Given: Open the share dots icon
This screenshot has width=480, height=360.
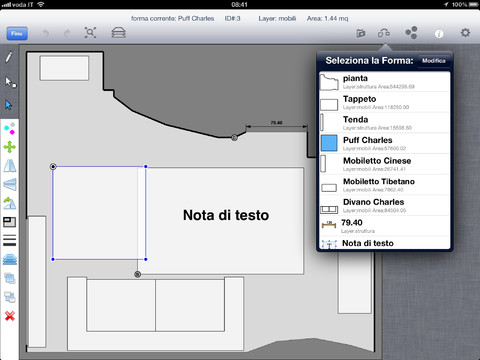Looking at the screenshot, I should [411, 33].
